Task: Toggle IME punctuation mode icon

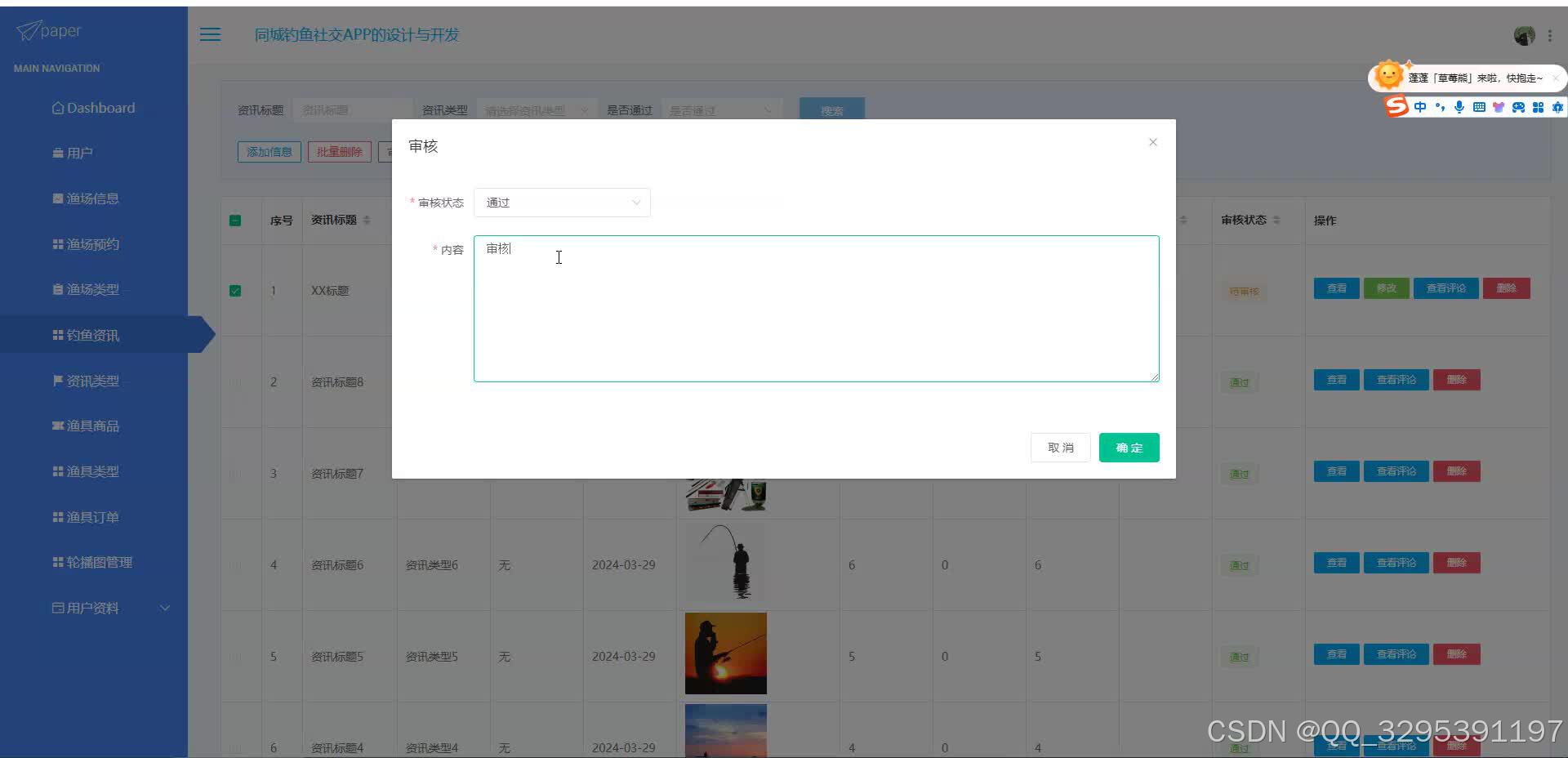Action: (x=1440, y=107)
